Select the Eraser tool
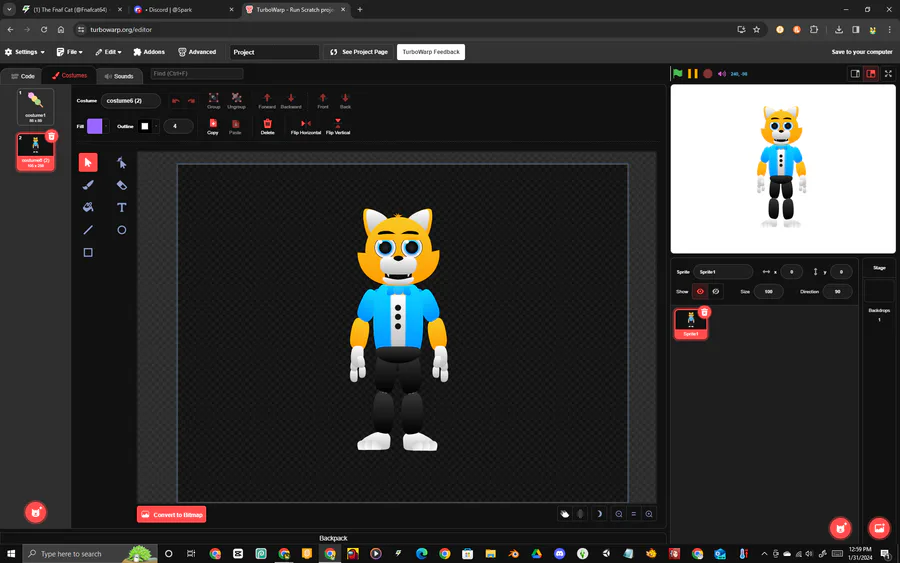This screenshot has width=900, height=563. tap(121, 185)
